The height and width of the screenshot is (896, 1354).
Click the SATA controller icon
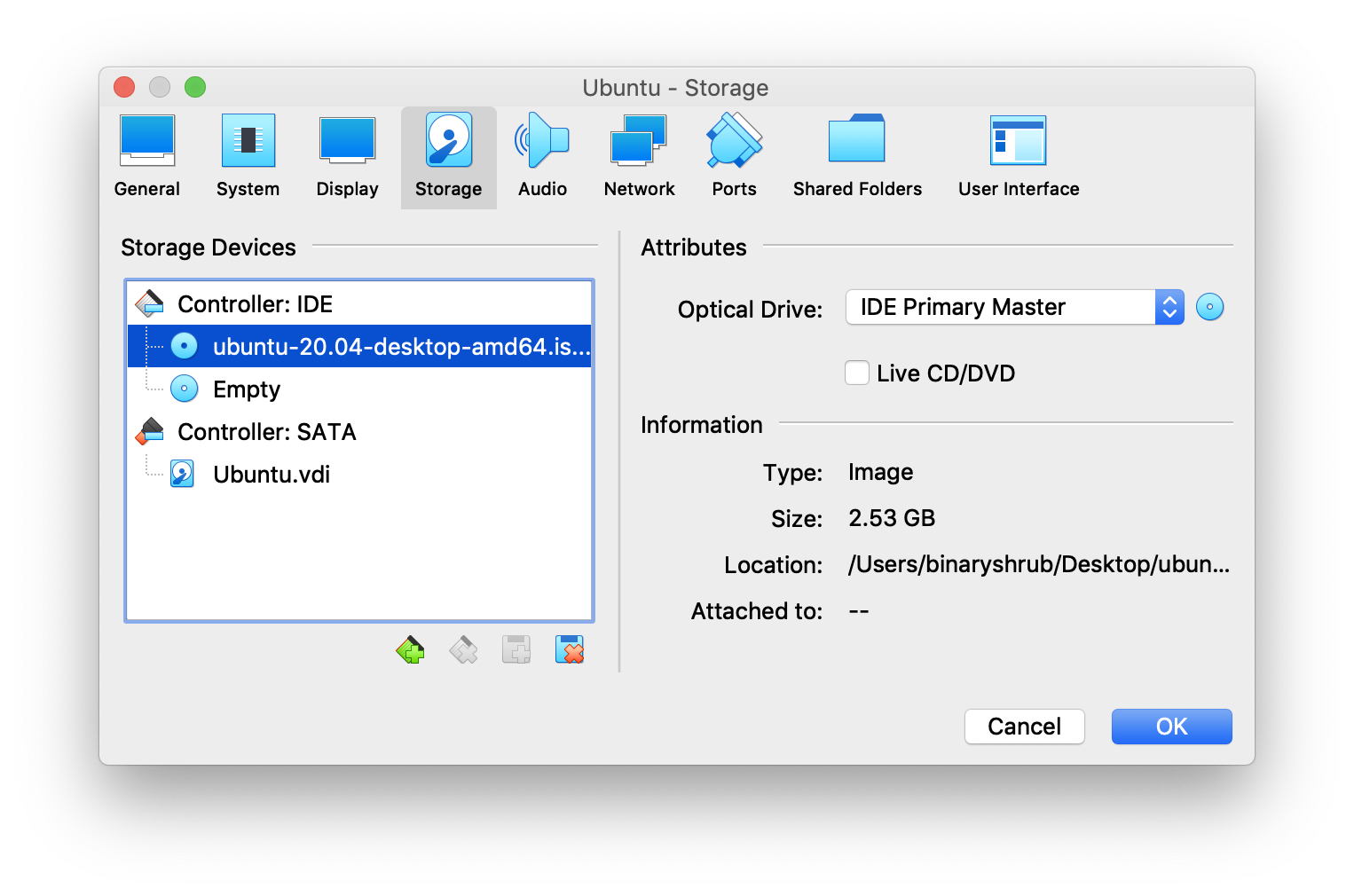click(150, 431)
